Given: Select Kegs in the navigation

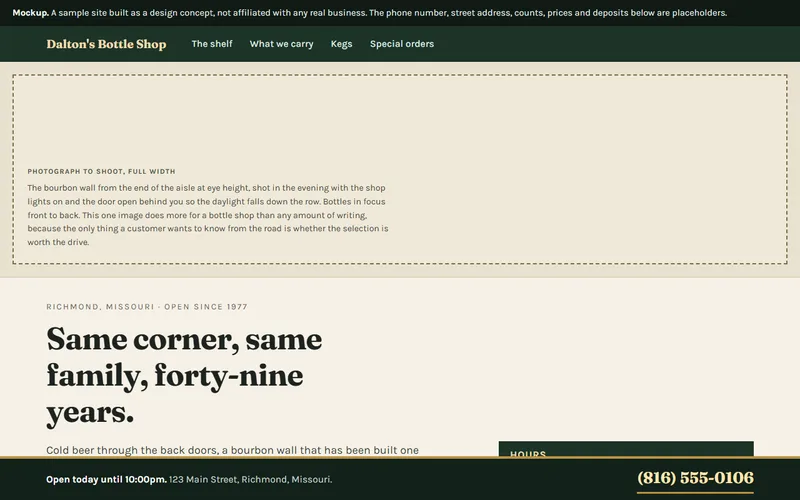Looking at the screenshot, I should tap(341, 44).
